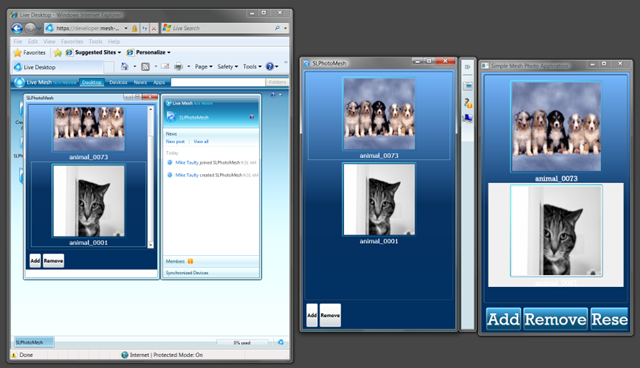Open the Page command bar menu
This screenshot has width=640, height=368.
(203, 67)
